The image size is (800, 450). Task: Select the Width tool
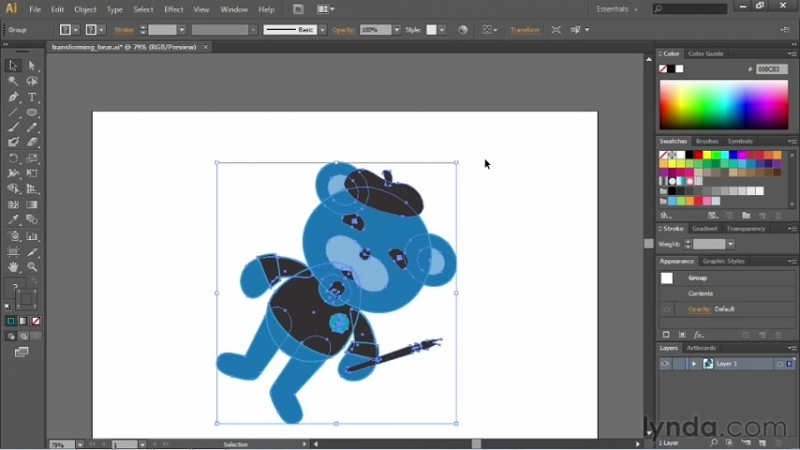[13, 173]
